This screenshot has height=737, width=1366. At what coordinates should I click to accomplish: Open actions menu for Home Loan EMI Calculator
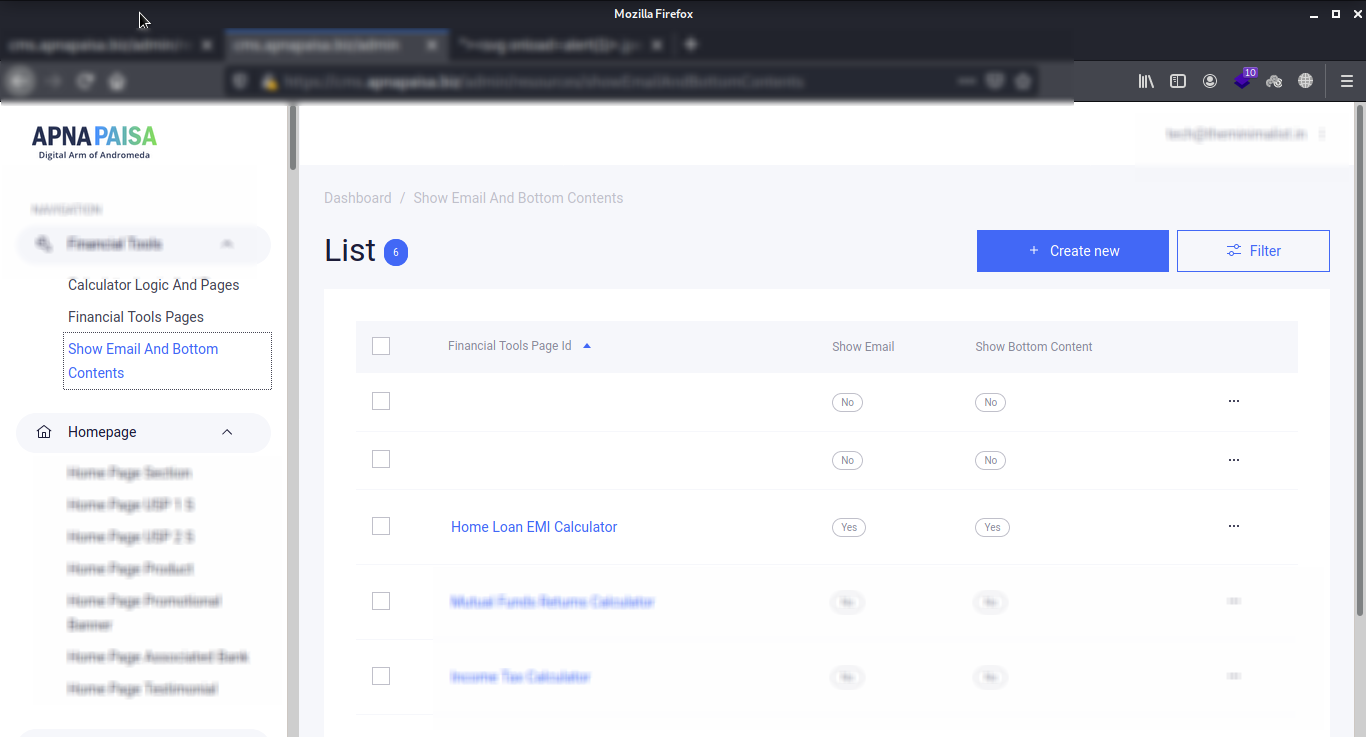click(x=1233, y=526)
